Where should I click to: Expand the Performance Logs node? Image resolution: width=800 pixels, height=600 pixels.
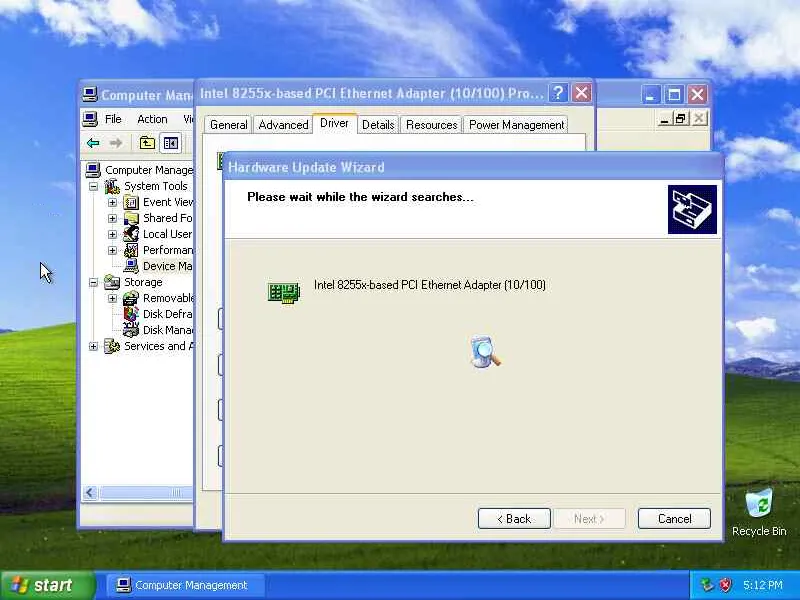tap(112, 250)
